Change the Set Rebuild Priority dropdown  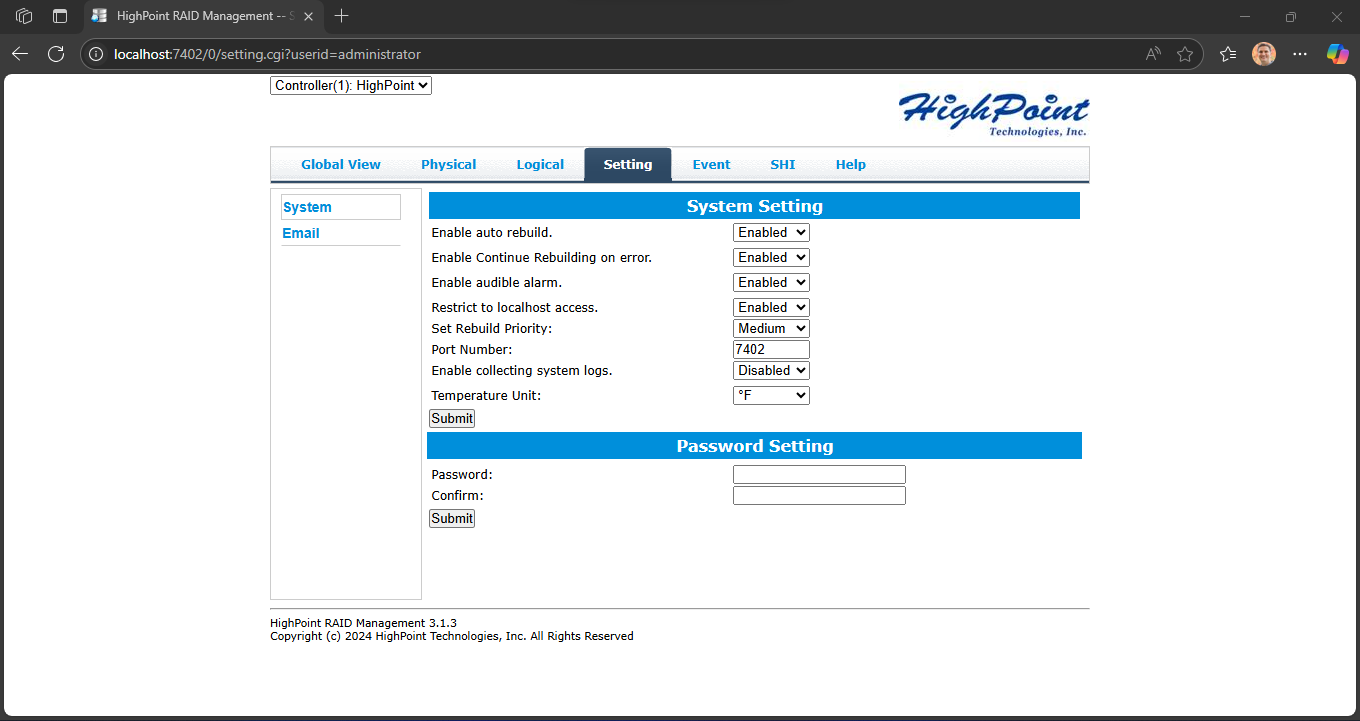click(771, 328)
